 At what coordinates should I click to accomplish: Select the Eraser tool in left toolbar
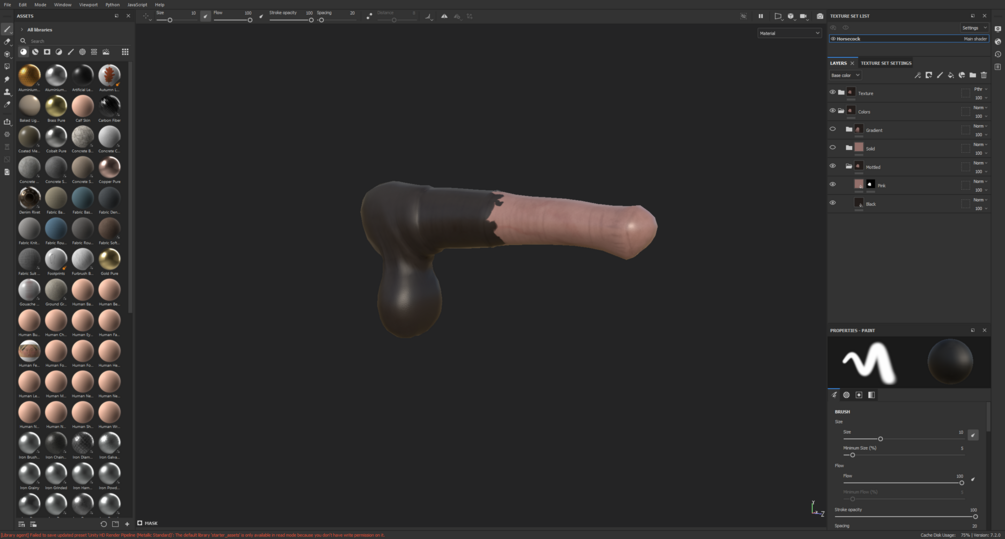coord(7,42)
